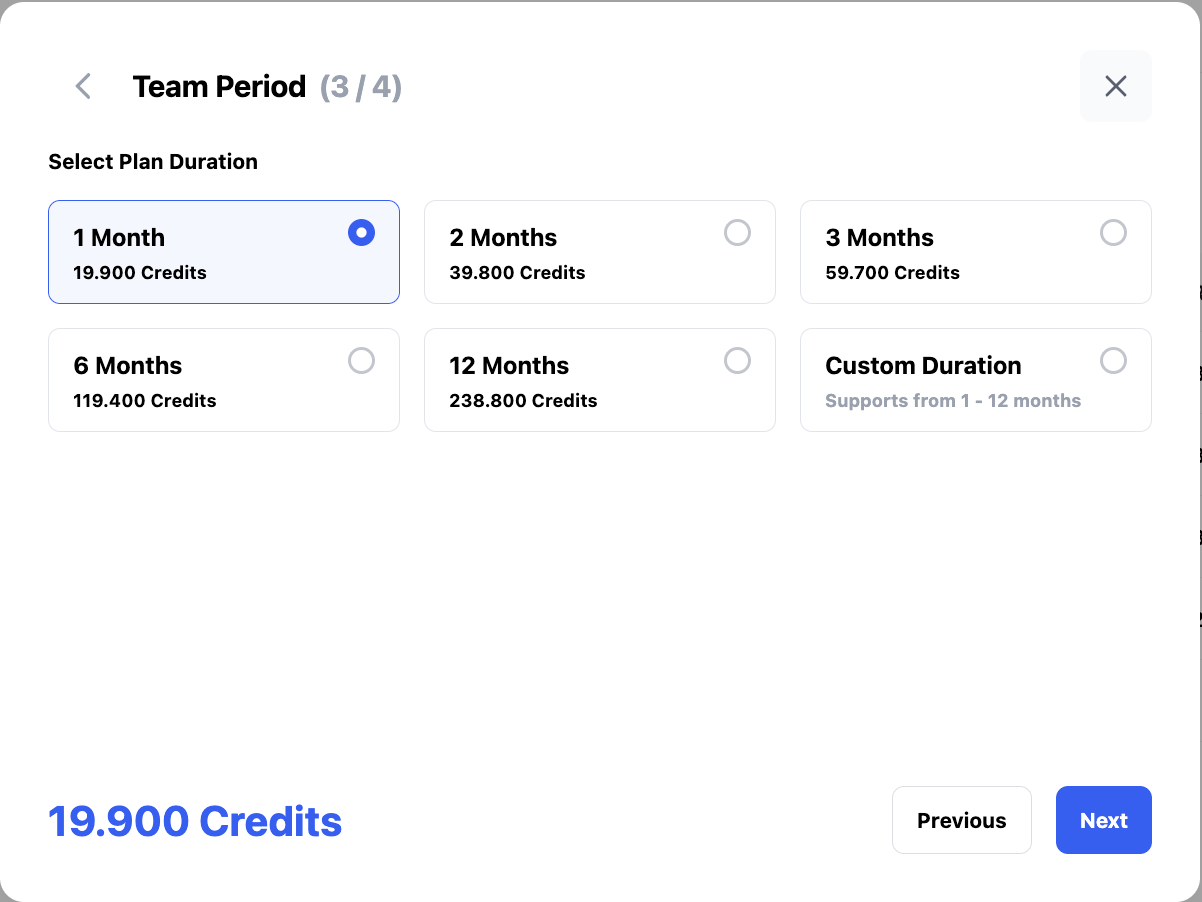Image resolution: width=1202 pixels, height=902 pixels.
Task: Choose the 3 Months radio button
Action: tap(1113, 233)
